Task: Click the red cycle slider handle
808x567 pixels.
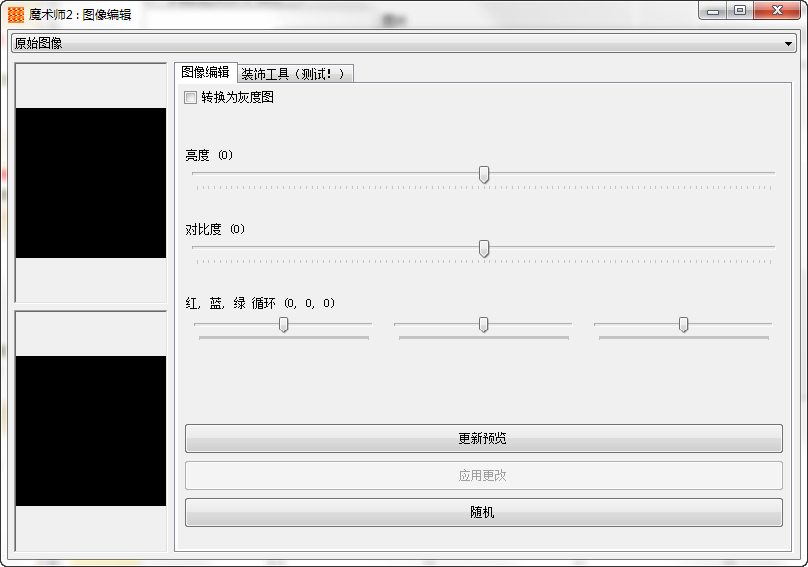Action: pyautogui.click(x=283, y=325)
